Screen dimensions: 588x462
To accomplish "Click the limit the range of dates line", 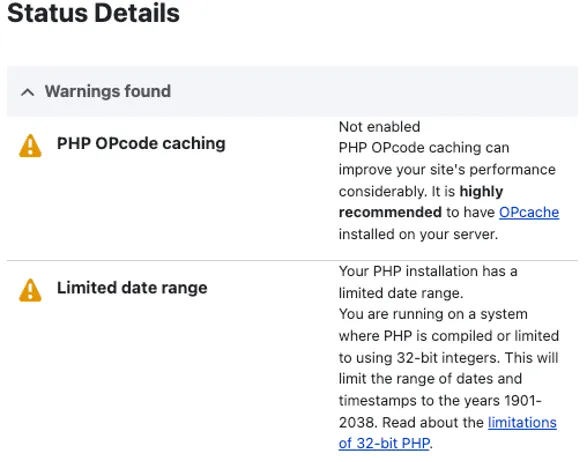I will (x=430, y=379).
